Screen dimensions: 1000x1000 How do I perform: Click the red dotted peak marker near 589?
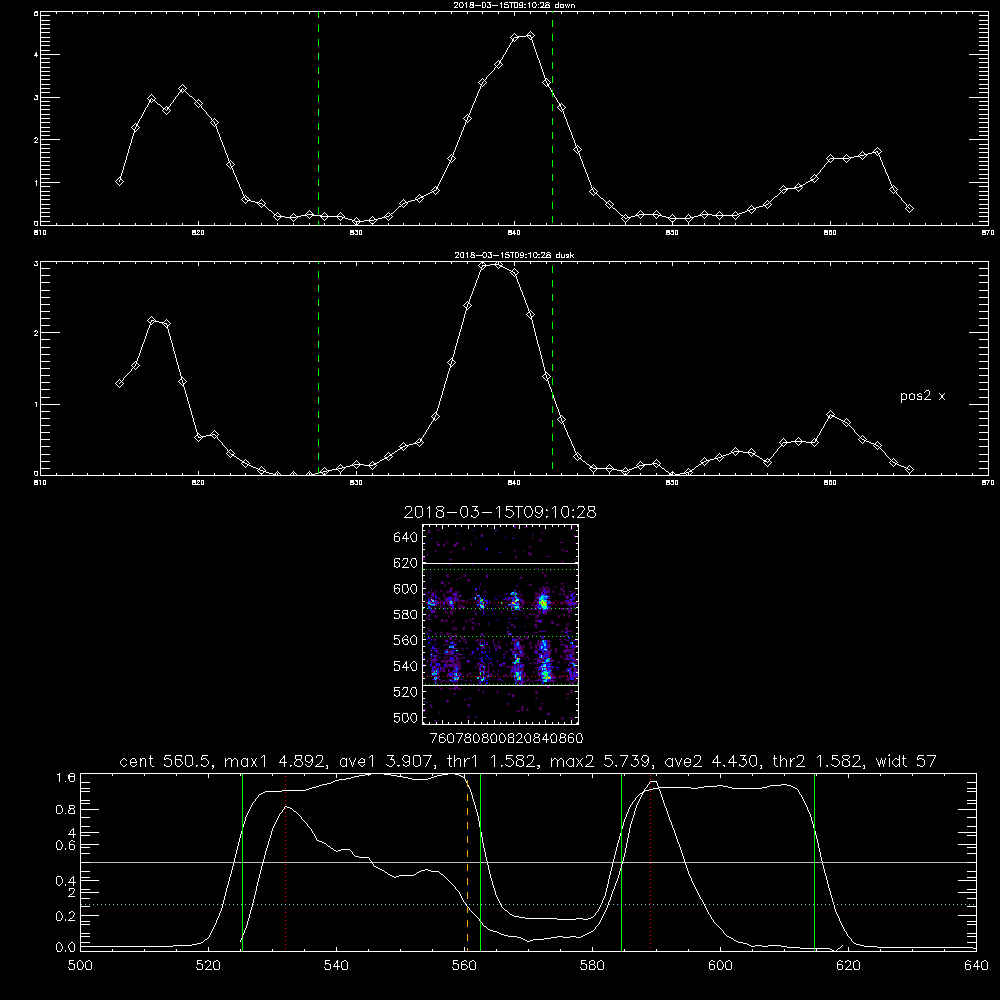651,862
